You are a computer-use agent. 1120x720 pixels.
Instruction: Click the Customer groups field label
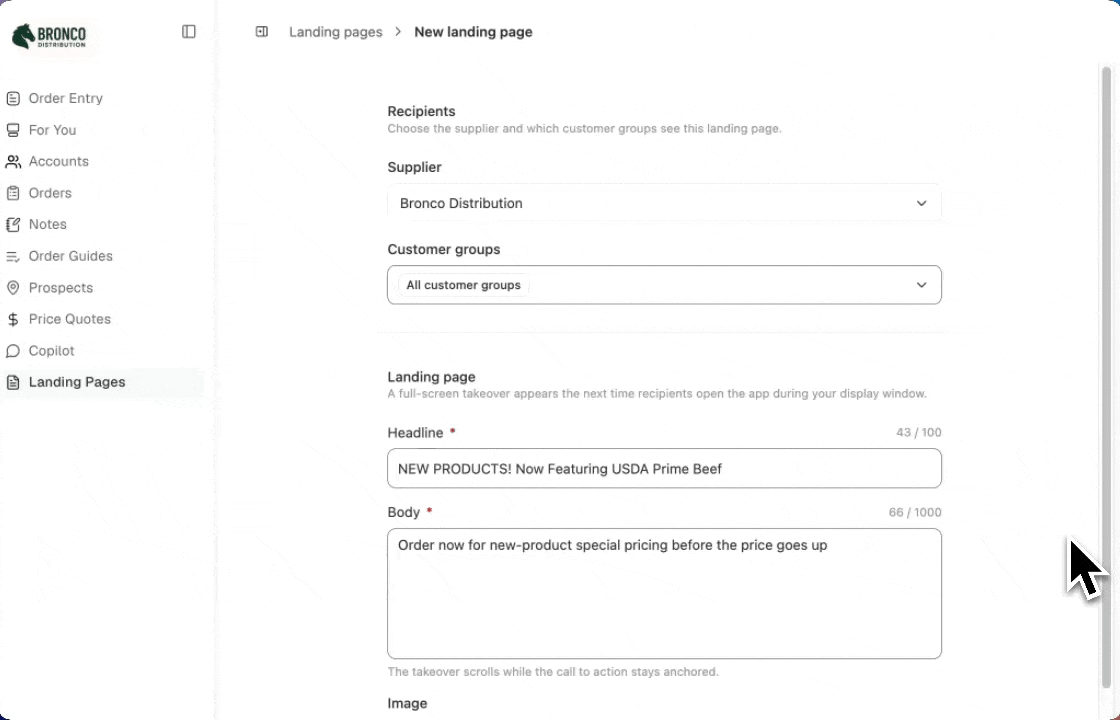(x=444, y=249)
